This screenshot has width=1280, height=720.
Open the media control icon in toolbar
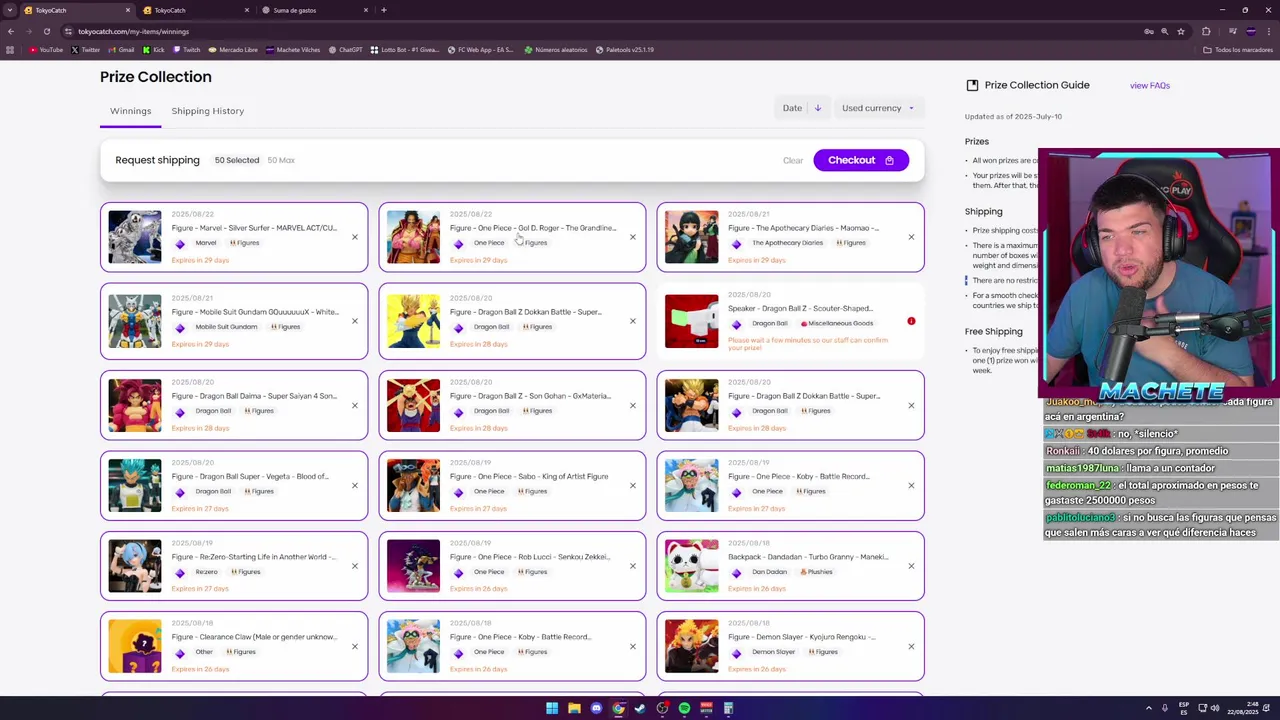pos(1232,31)
